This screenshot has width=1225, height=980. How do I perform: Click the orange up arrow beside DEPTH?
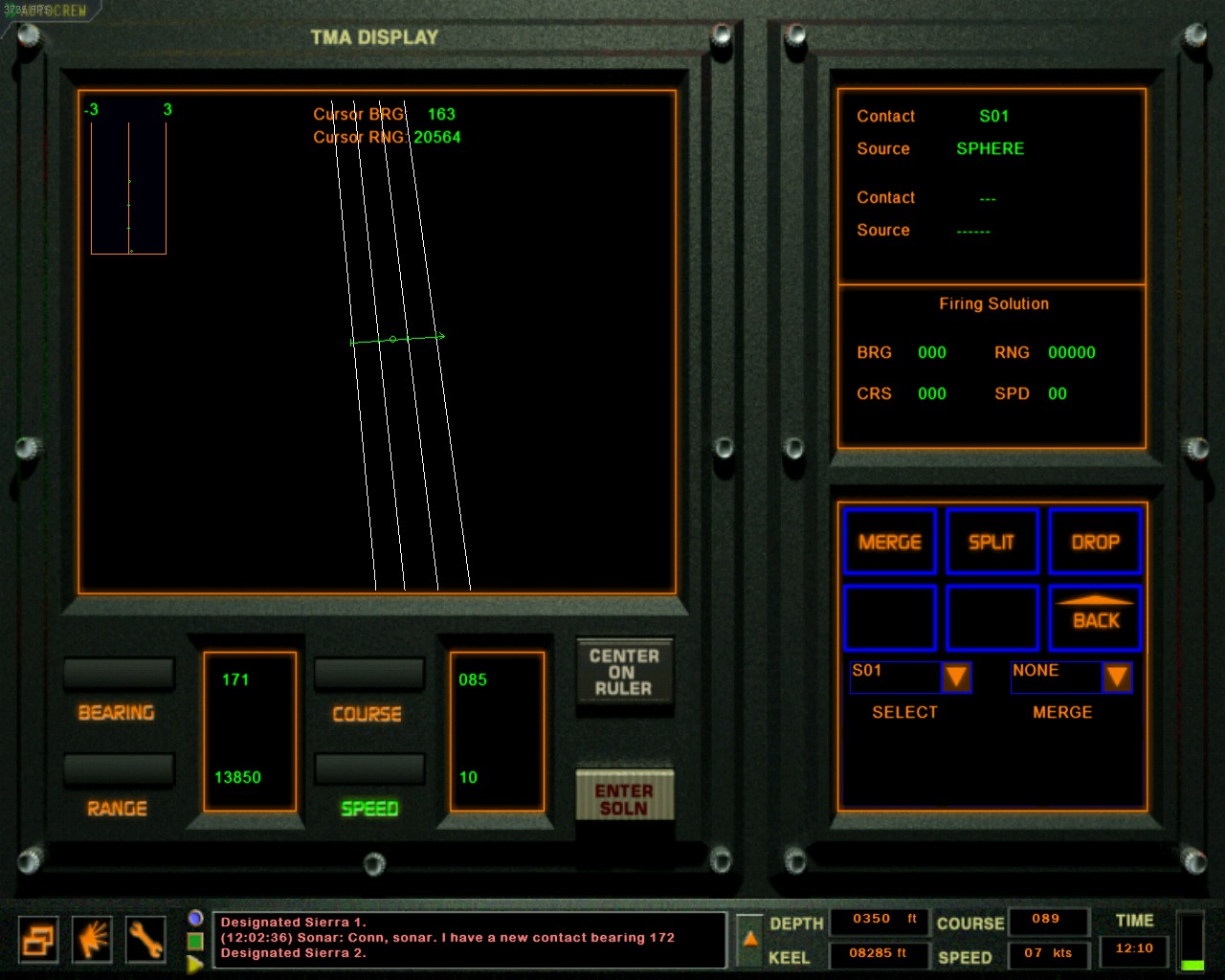(750, 940)
